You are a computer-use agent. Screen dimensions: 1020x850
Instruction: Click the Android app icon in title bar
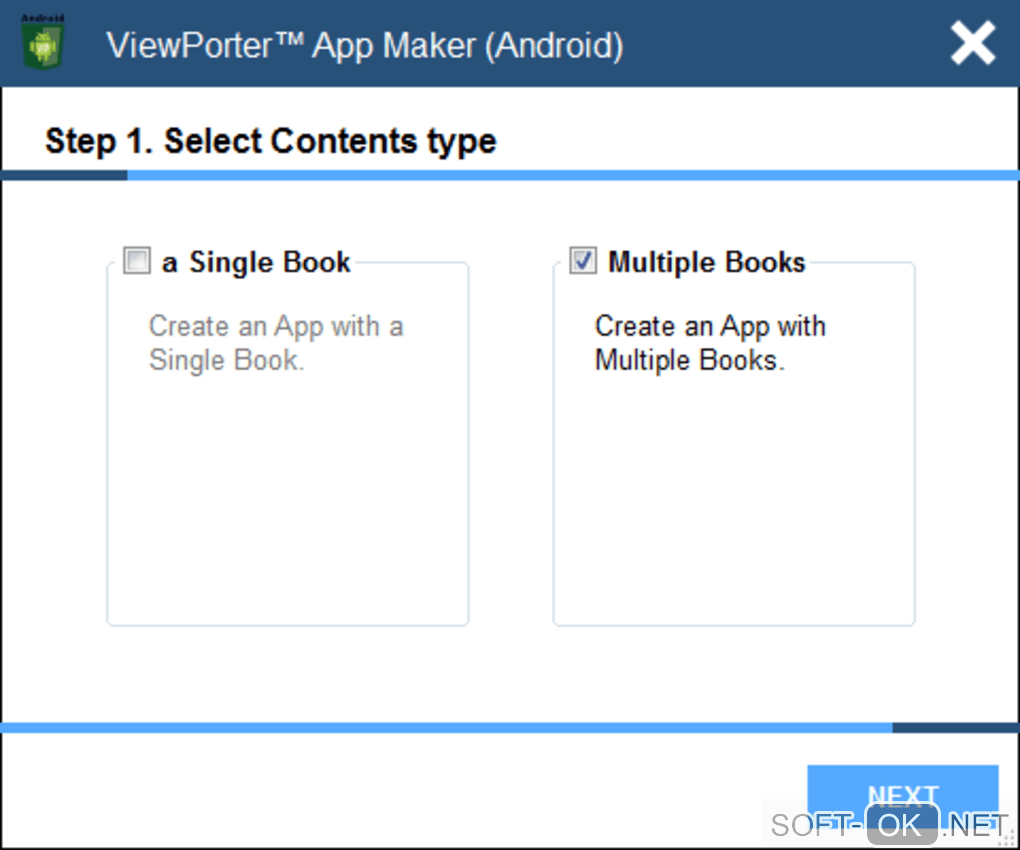point(42,43)
